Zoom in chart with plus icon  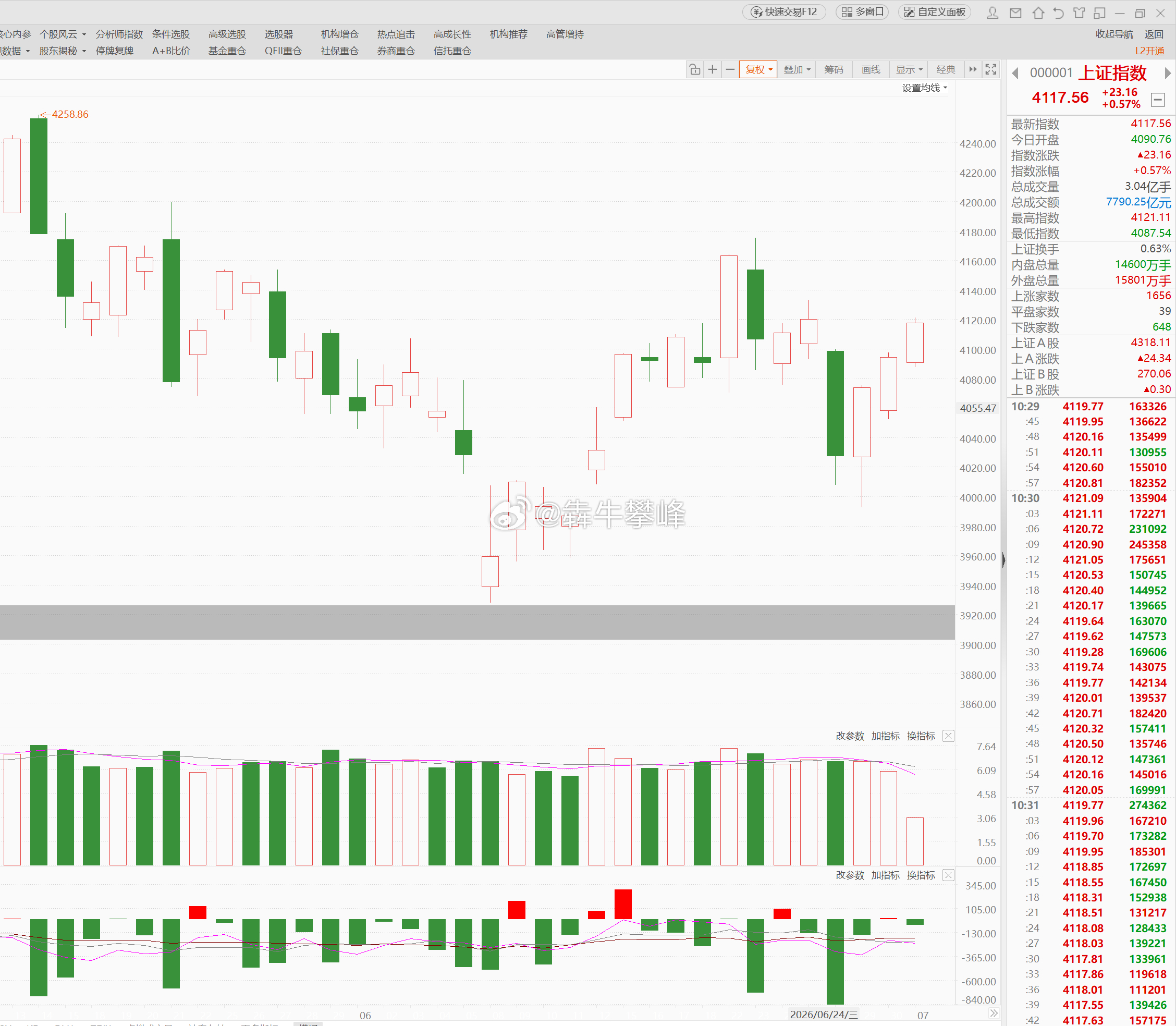[x=712, y=69]
